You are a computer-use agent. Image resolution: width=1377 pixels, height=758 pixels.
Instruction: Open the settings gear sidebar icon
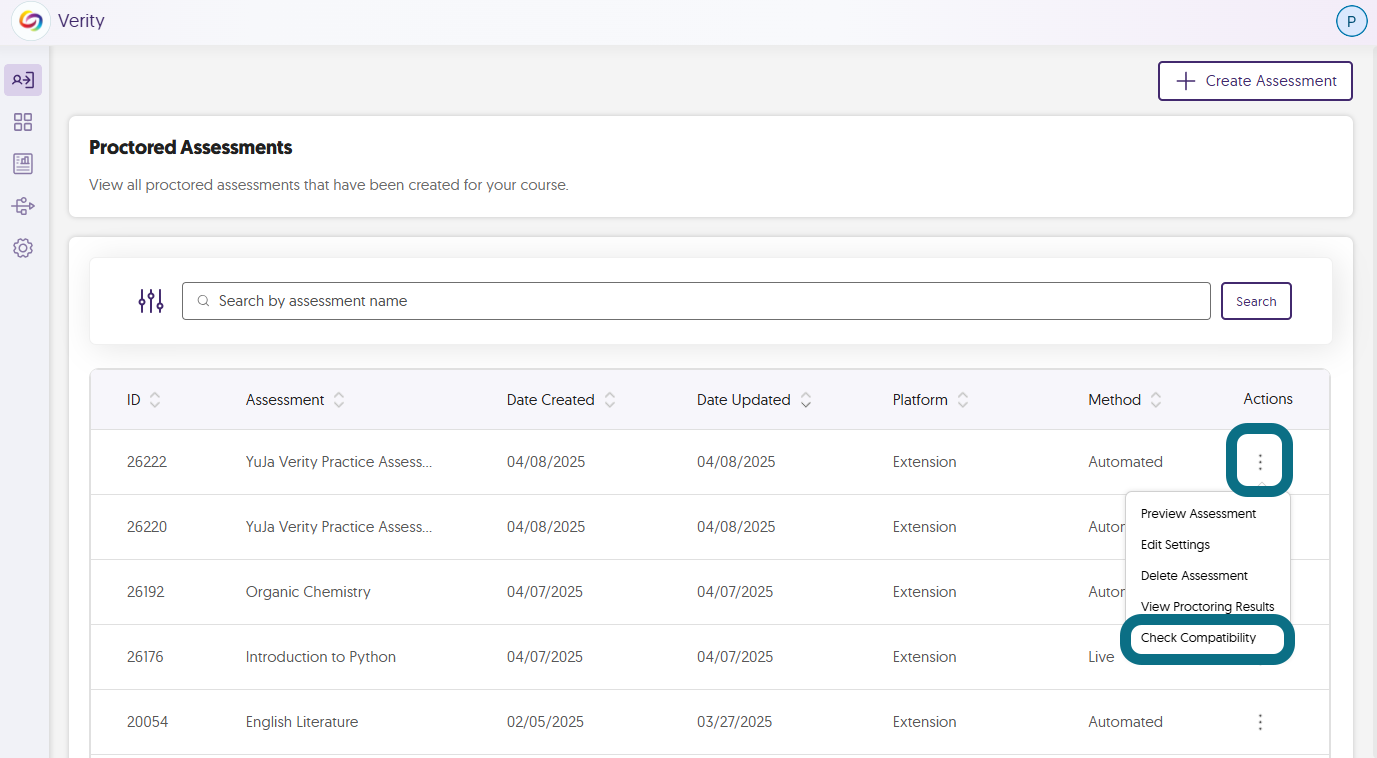coord(23,248)
